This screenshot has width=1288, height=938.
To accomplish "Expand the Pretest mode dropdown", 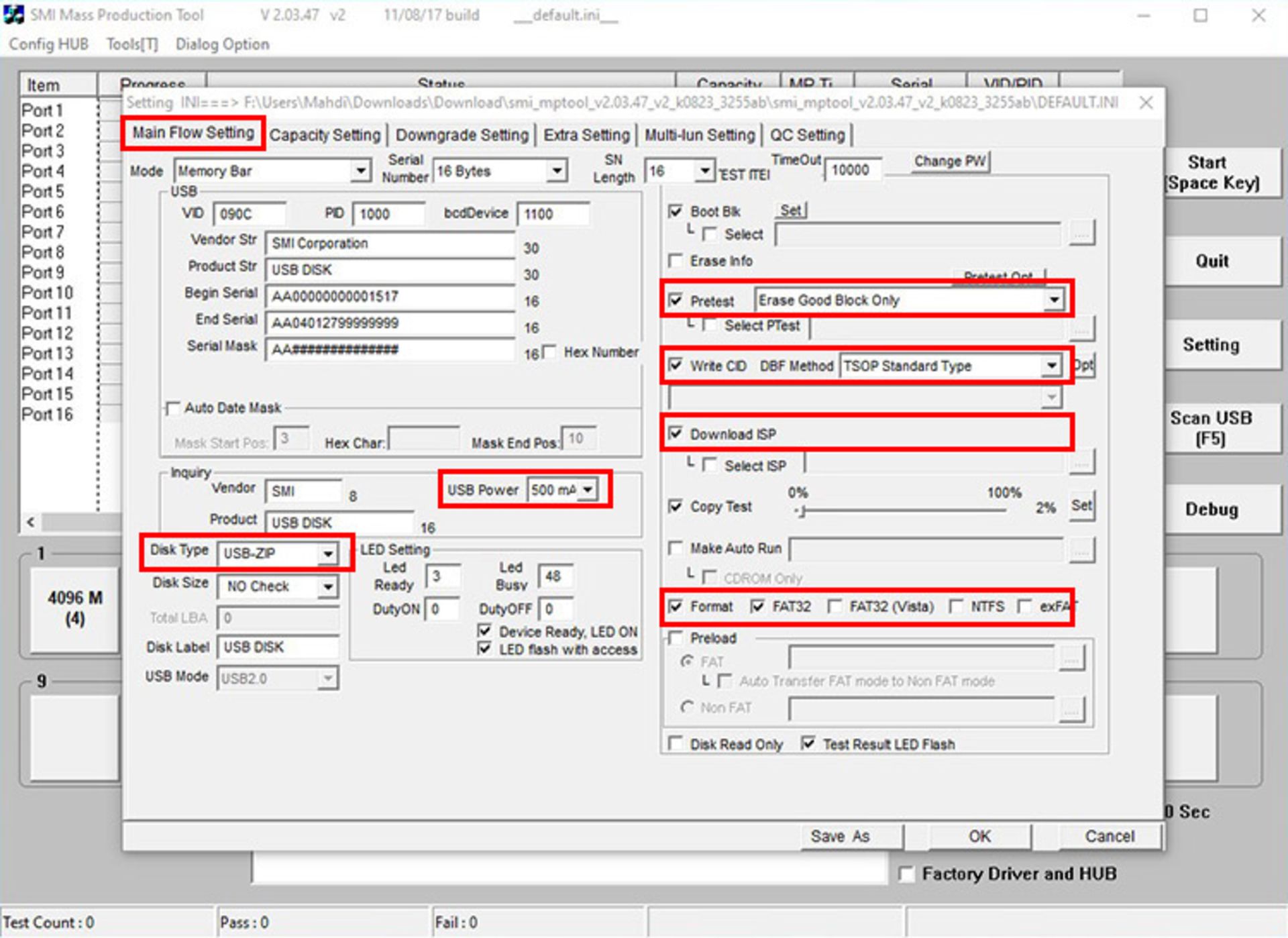I will coord(1054,300).
